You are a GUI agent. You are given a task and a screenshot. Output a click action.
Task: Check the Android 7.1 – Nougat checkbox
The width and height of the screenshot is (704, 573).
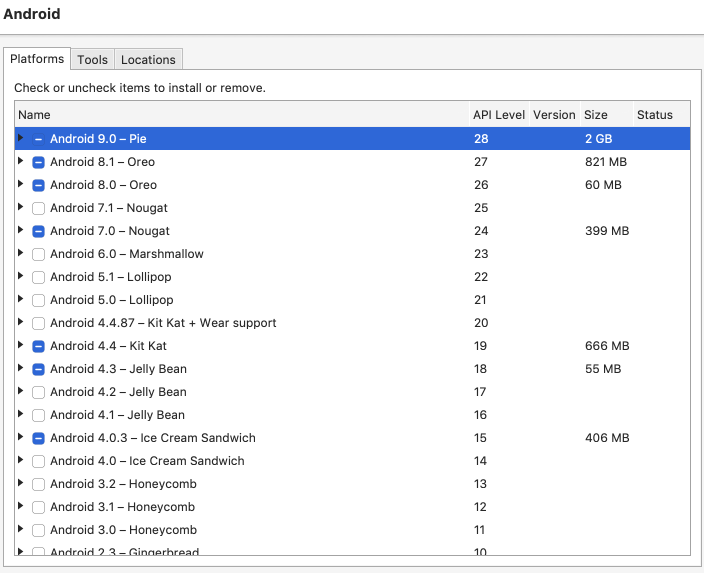[x=39, y=208]
